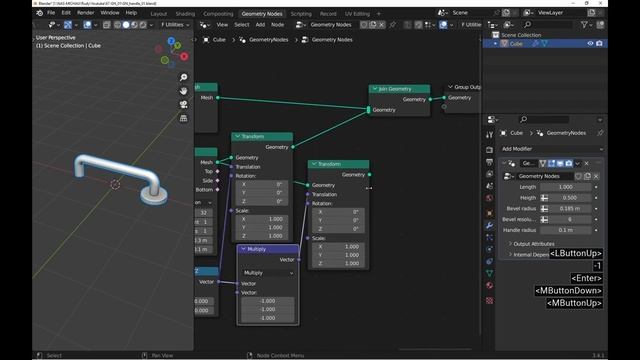The image size is (640, 360).
Task: Create new scene button beside Scene field
Action: [x=506, y=13]
